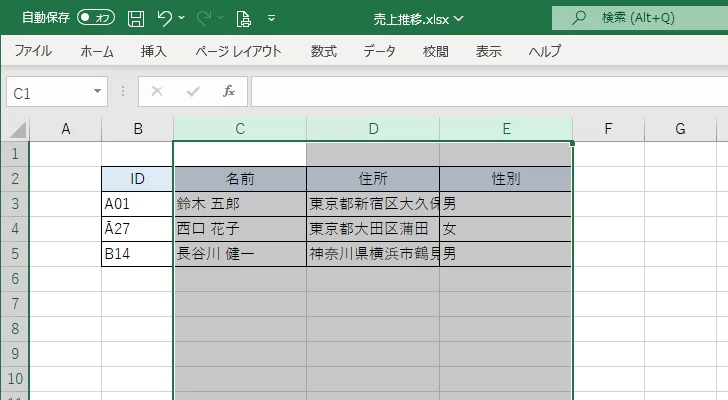Select address cell 東京都大田区蒲田
Image resolution: width=728 pixels, height=400 pixels.
tap(373, 229)
